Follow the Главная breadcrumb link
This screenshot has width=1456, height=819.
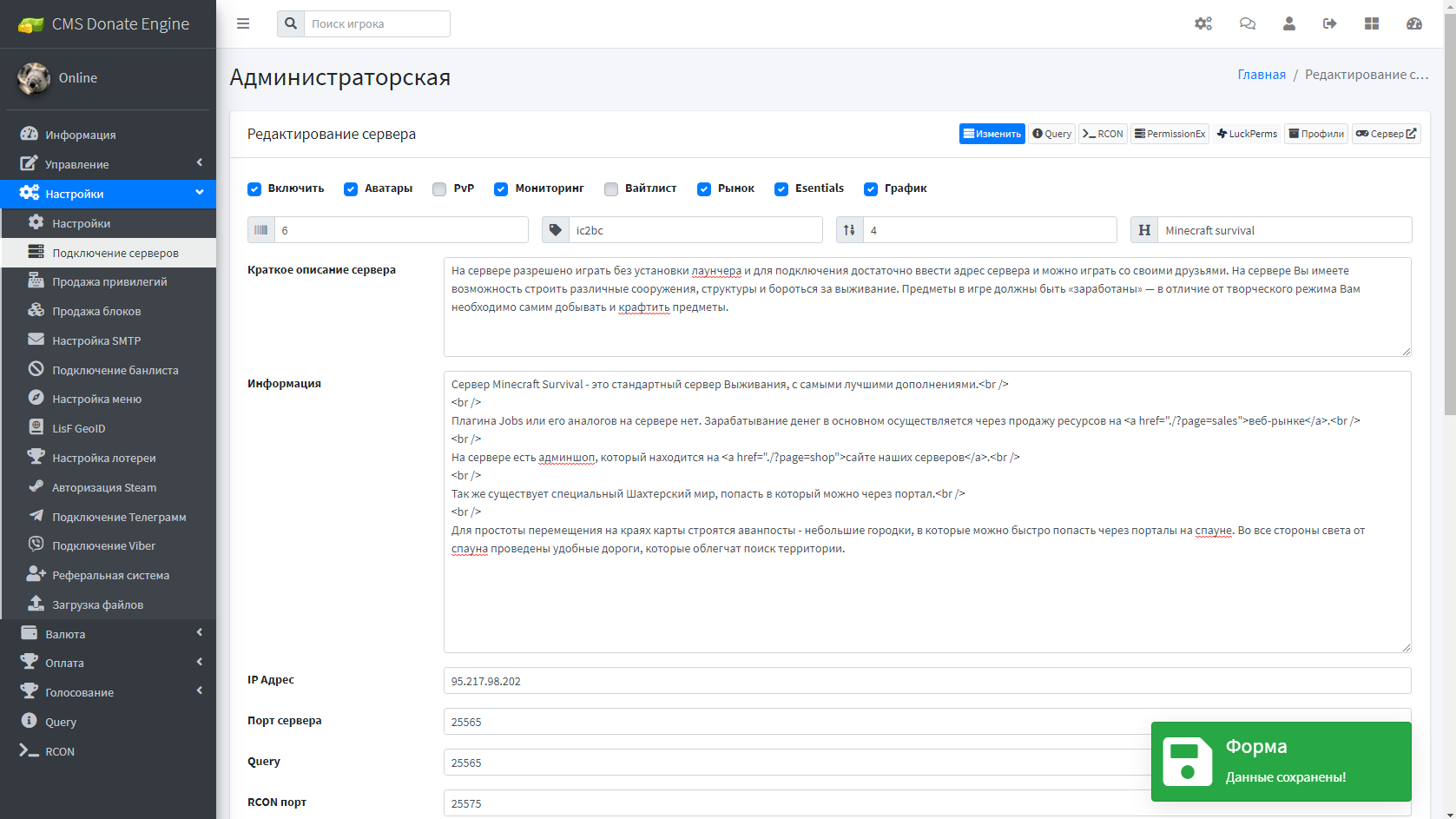click(1261, 75)
